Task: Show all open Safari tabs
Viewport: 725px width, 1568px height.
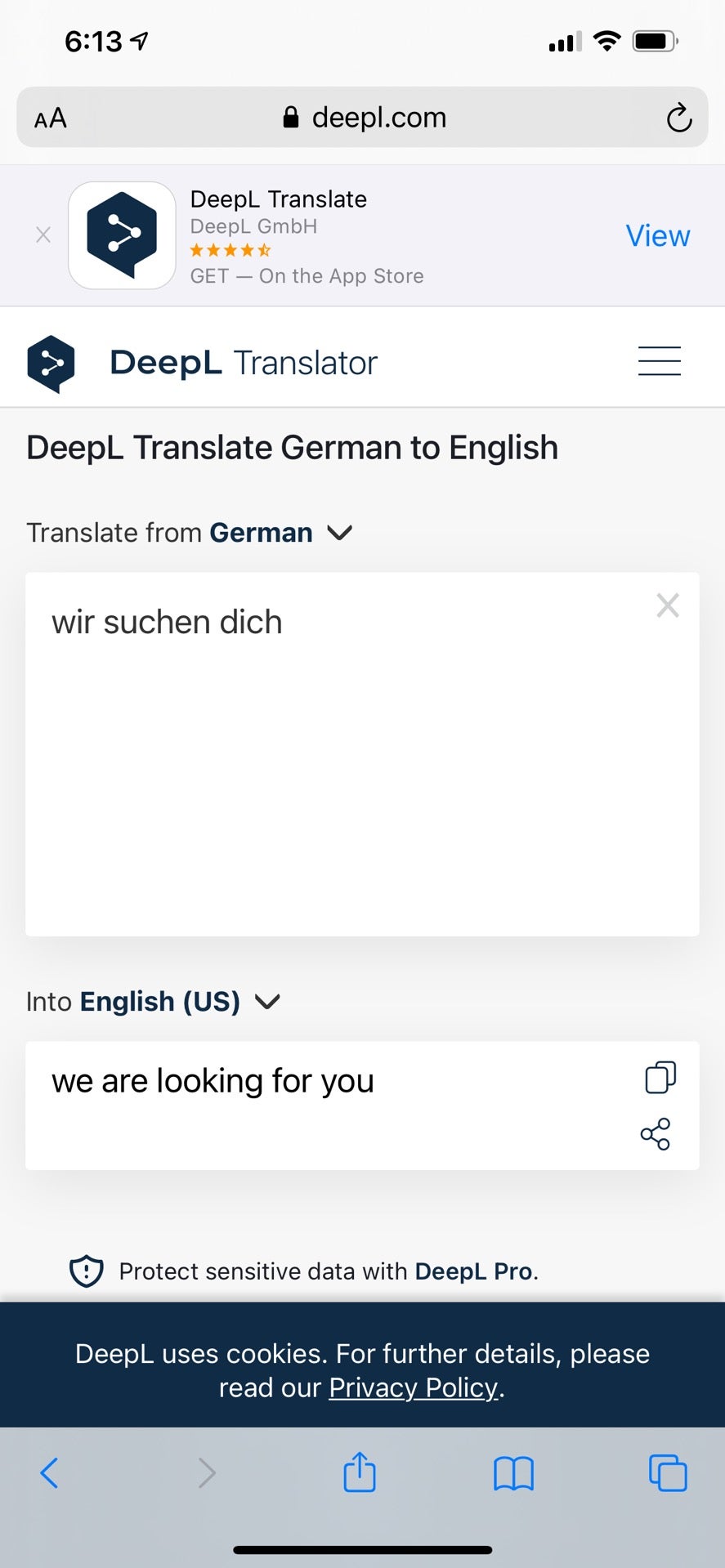Action: click(668, 1472)
